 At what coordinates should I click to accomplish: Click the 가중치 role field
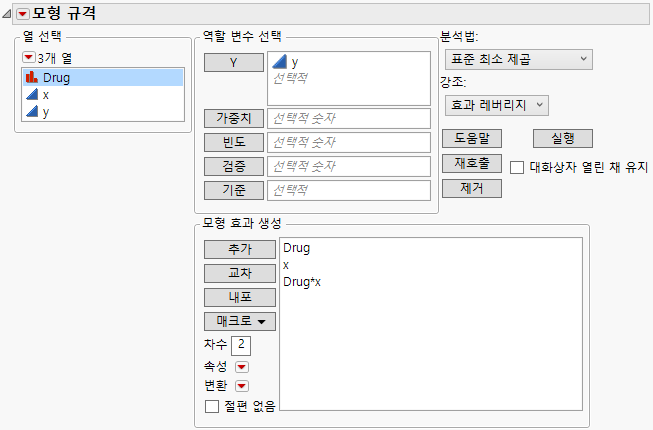(x=349, y=119)
